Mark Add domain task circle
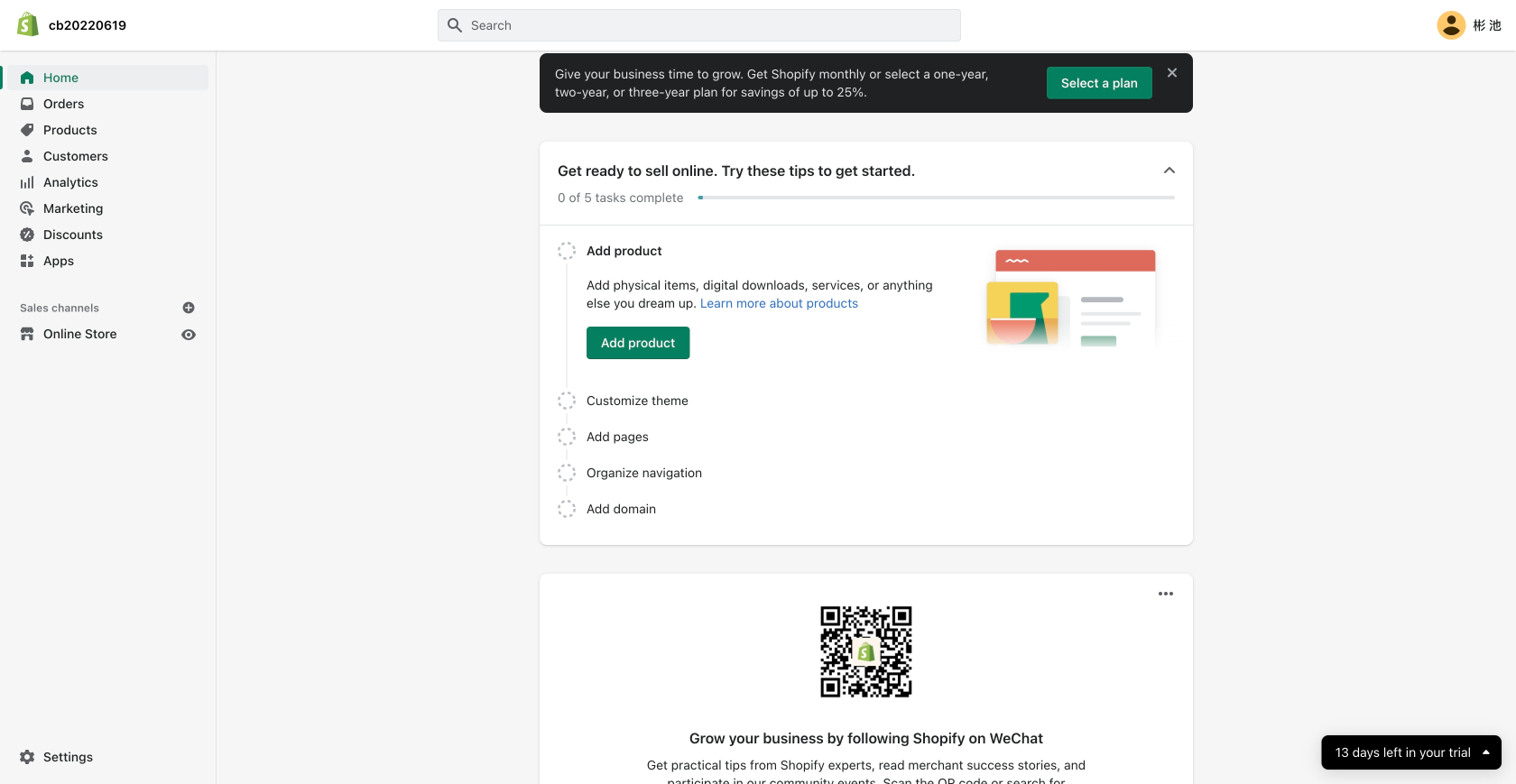This screenshot has height=784, width=1516. tap(567, 509)
